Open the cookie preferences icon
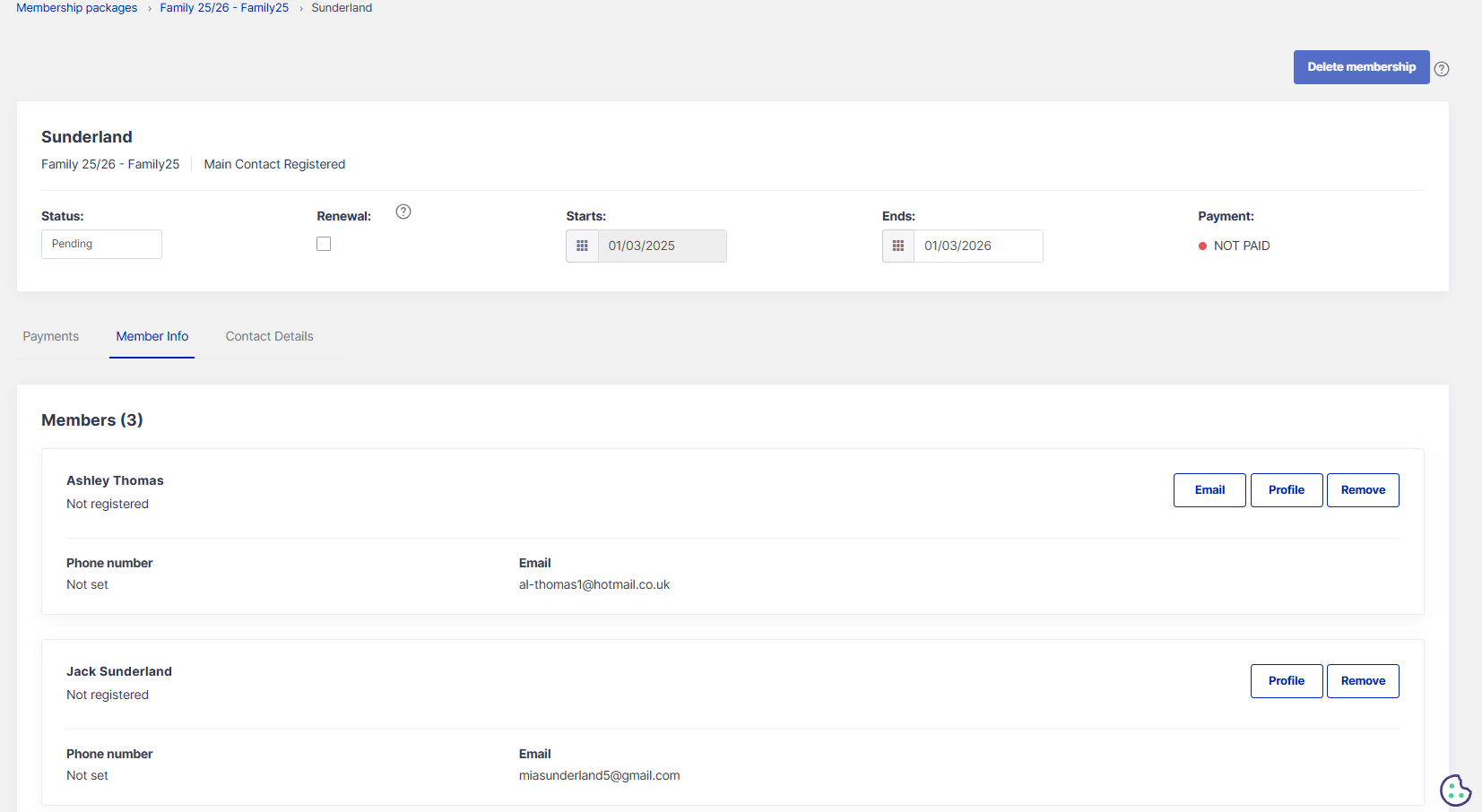Viewport: 1482px width, 812px height. tap(1454, 790)
